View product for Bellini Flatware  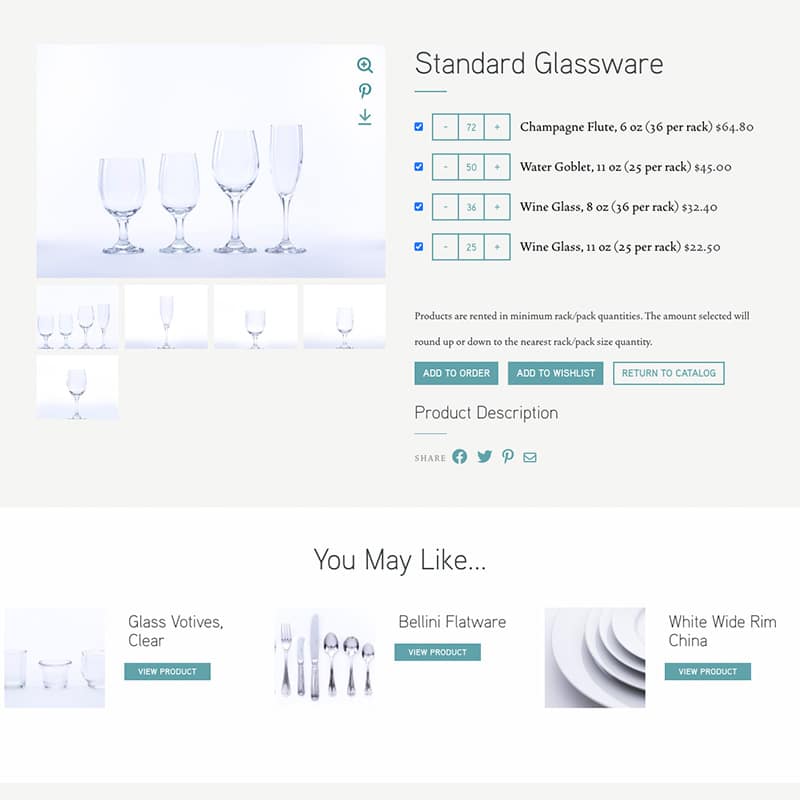click(x=437, y=652)
